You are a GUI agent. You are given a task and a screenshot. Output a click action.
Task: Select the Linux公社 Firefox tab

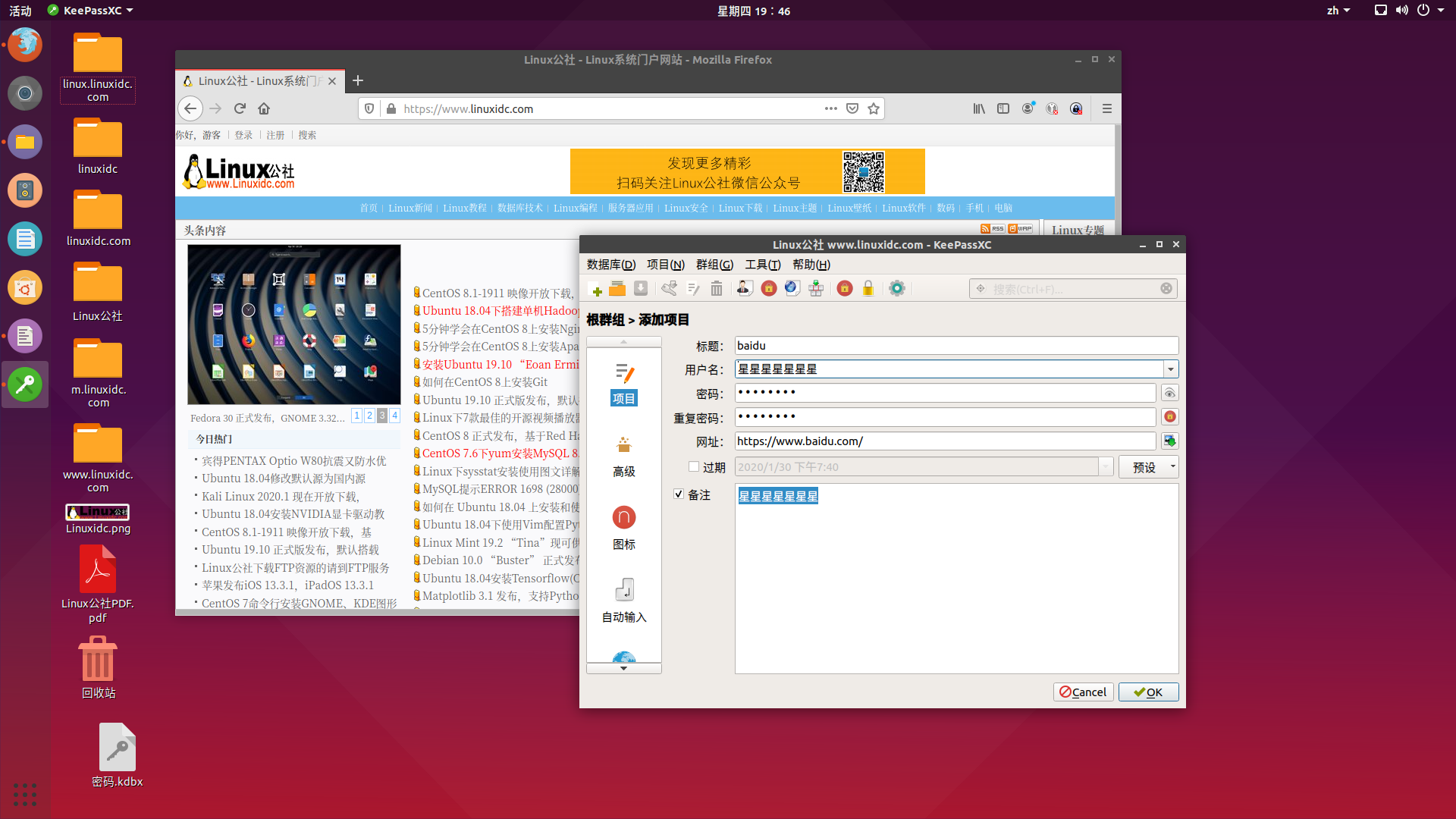click(x=260, y=81)
